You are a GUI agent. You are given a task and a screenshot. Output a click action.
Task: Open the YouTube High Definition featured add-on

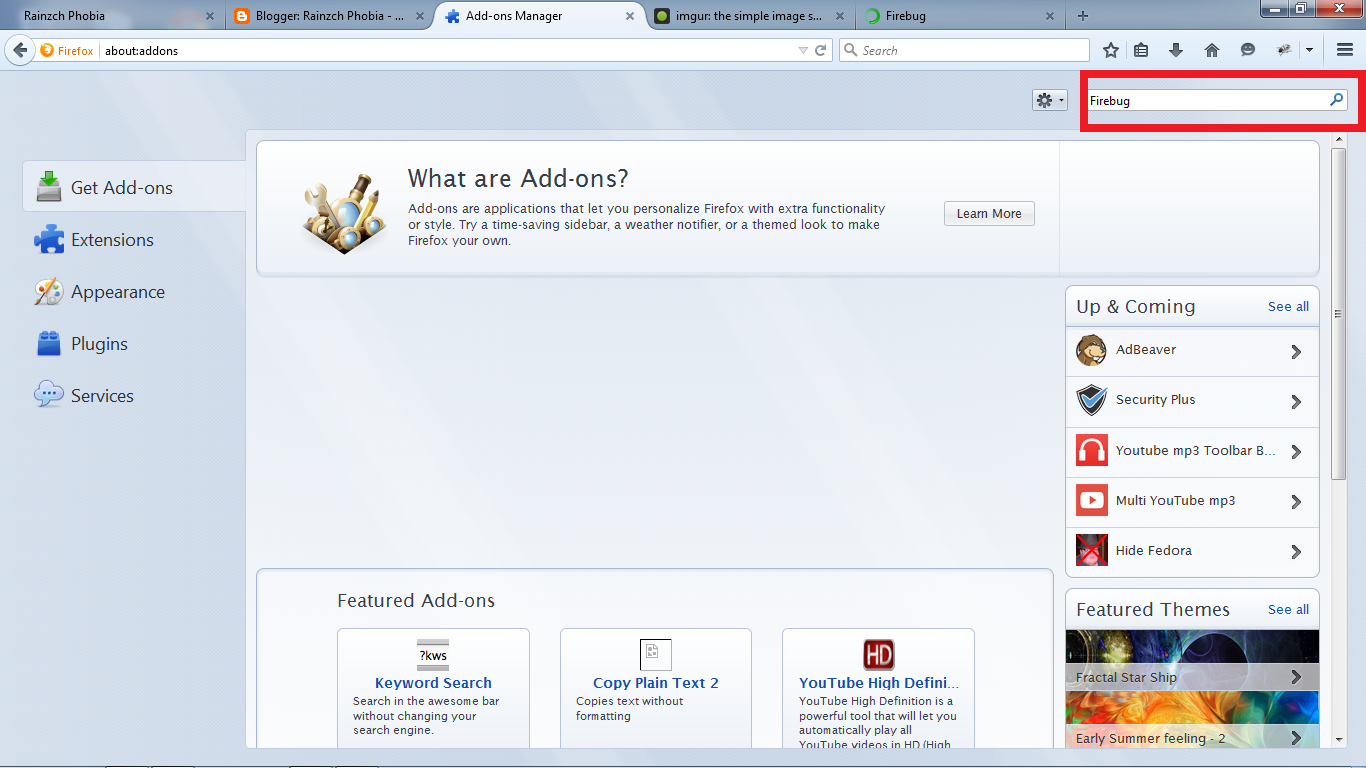tap(878, 690)
